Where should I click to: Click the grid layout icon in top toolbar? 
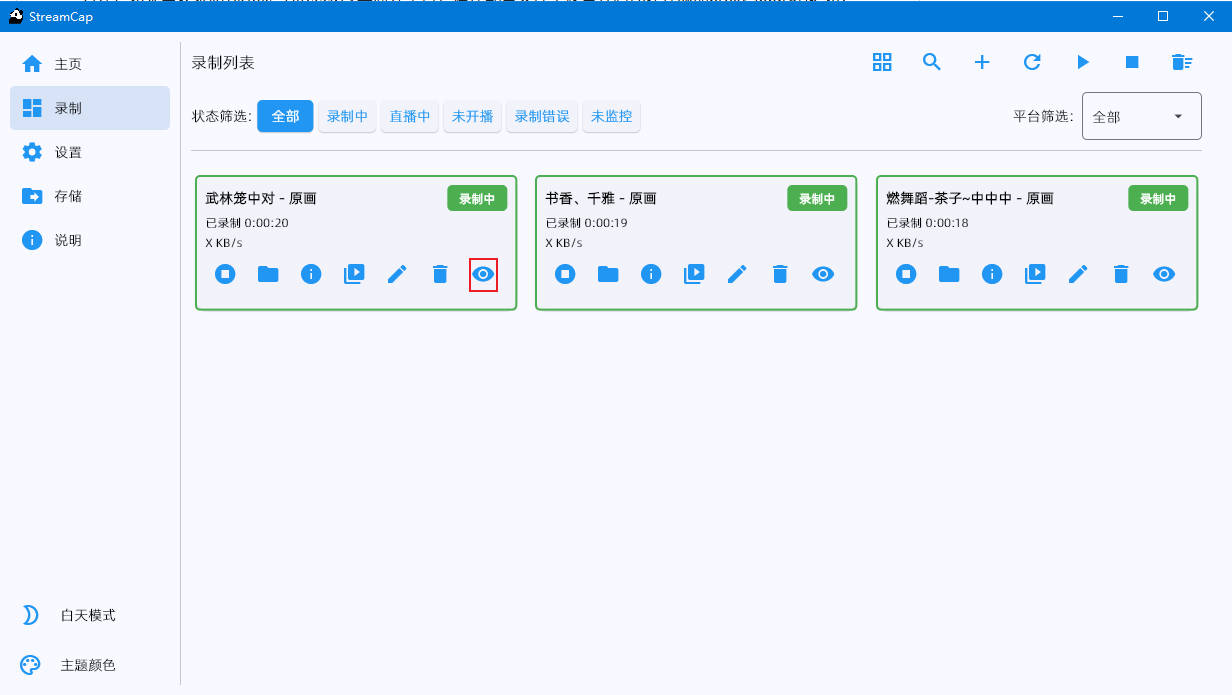click(x=882, y=62)
